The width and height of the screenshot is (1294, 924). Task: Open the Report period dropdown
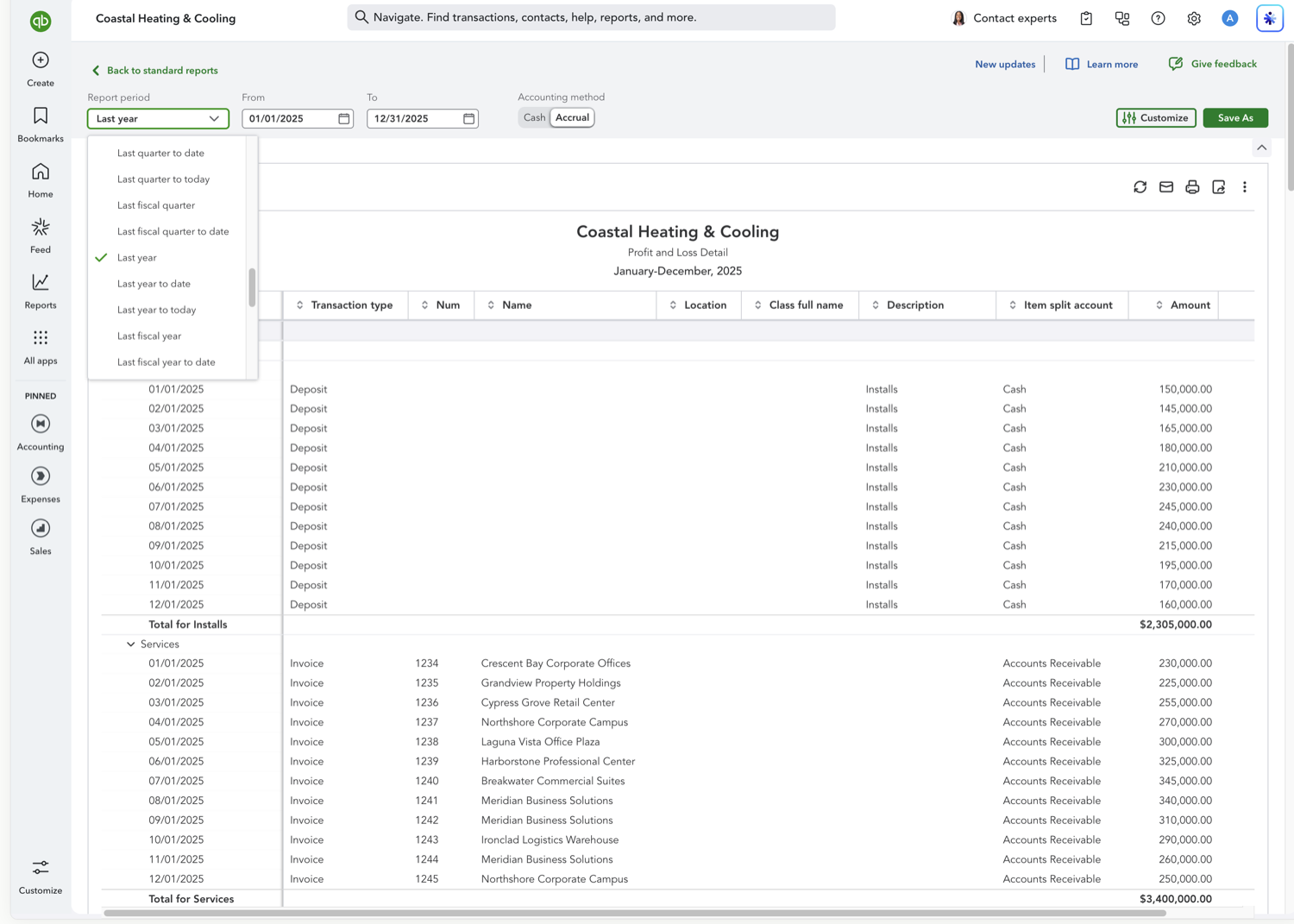[158, 118]
